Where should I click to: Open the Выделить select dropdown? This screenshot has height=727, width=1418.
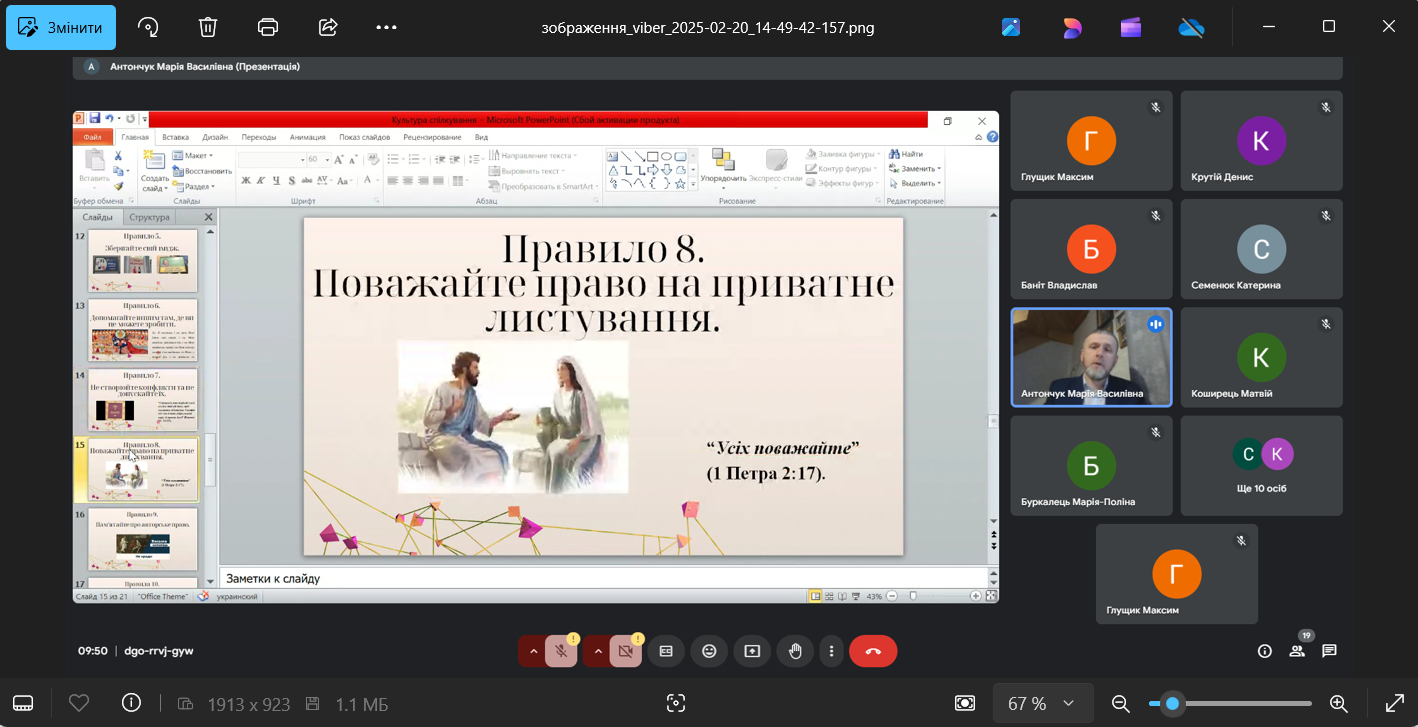point(914,183)
